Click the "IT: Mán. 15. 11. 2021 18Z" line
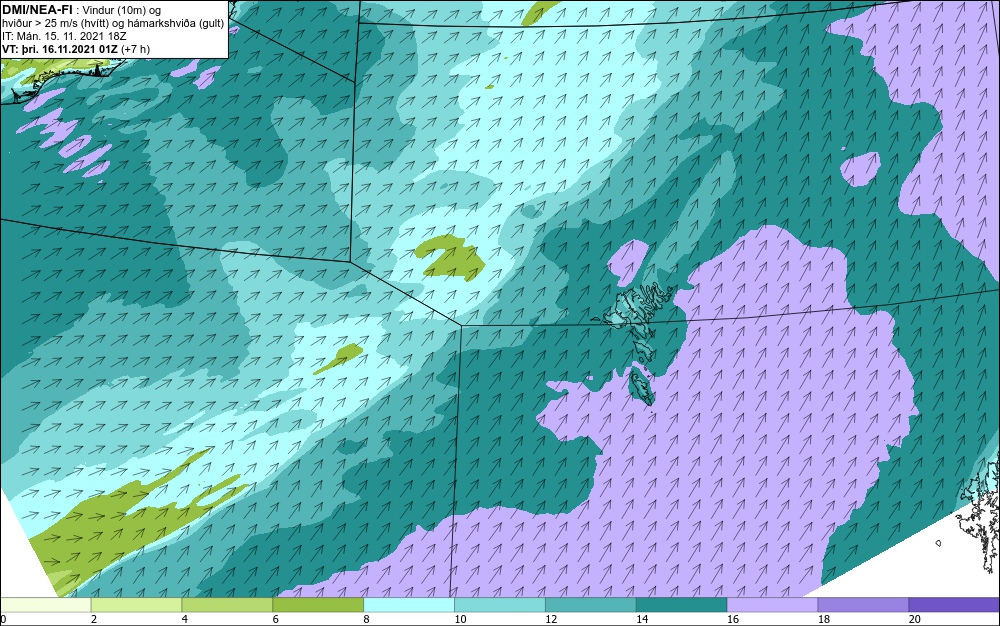 coord(64,36)
